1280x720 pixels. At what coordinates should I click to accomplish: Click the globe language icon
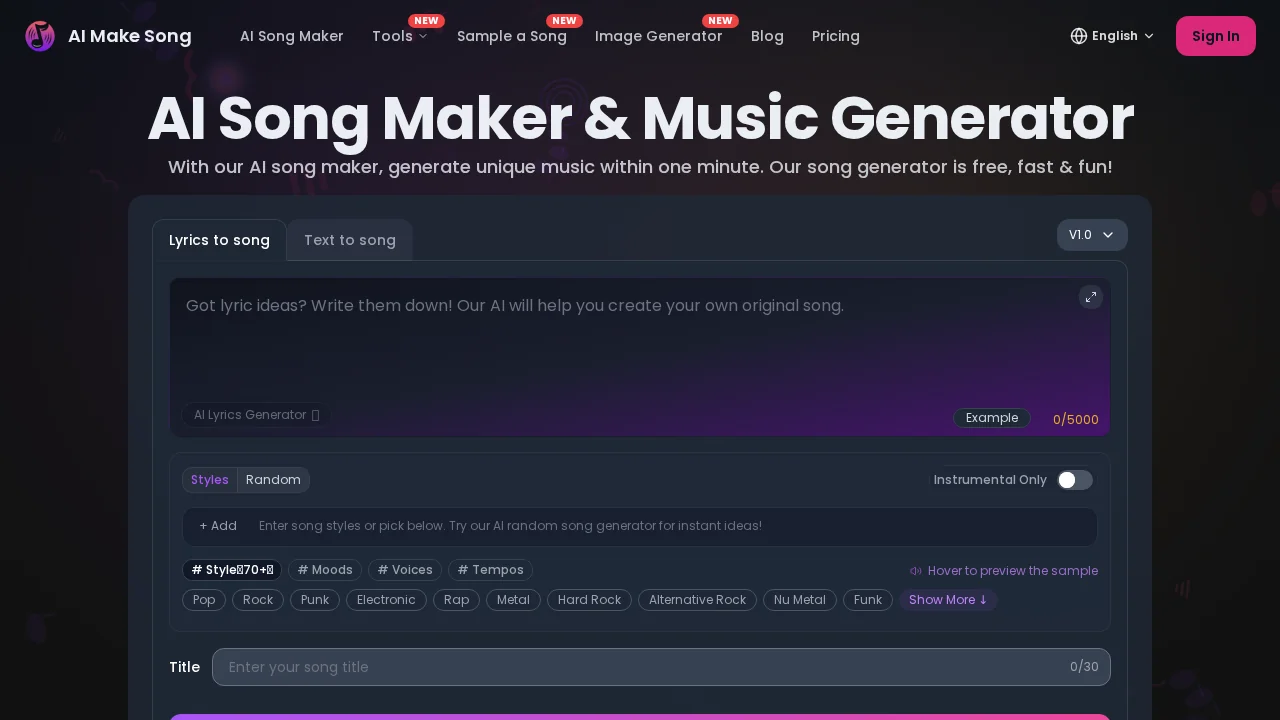coord(1079,36)
